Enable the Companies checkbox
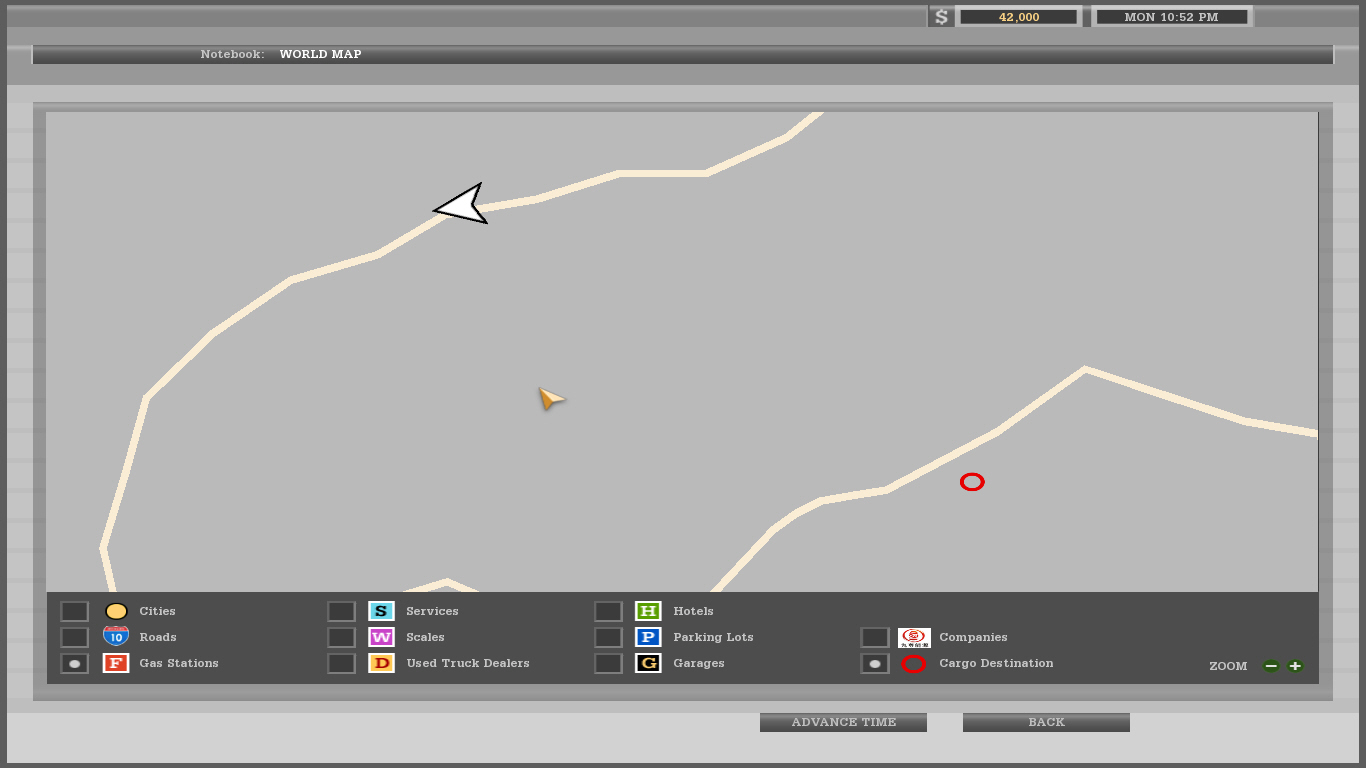This screenshot has height=768, width=1366. coord(874,637)
